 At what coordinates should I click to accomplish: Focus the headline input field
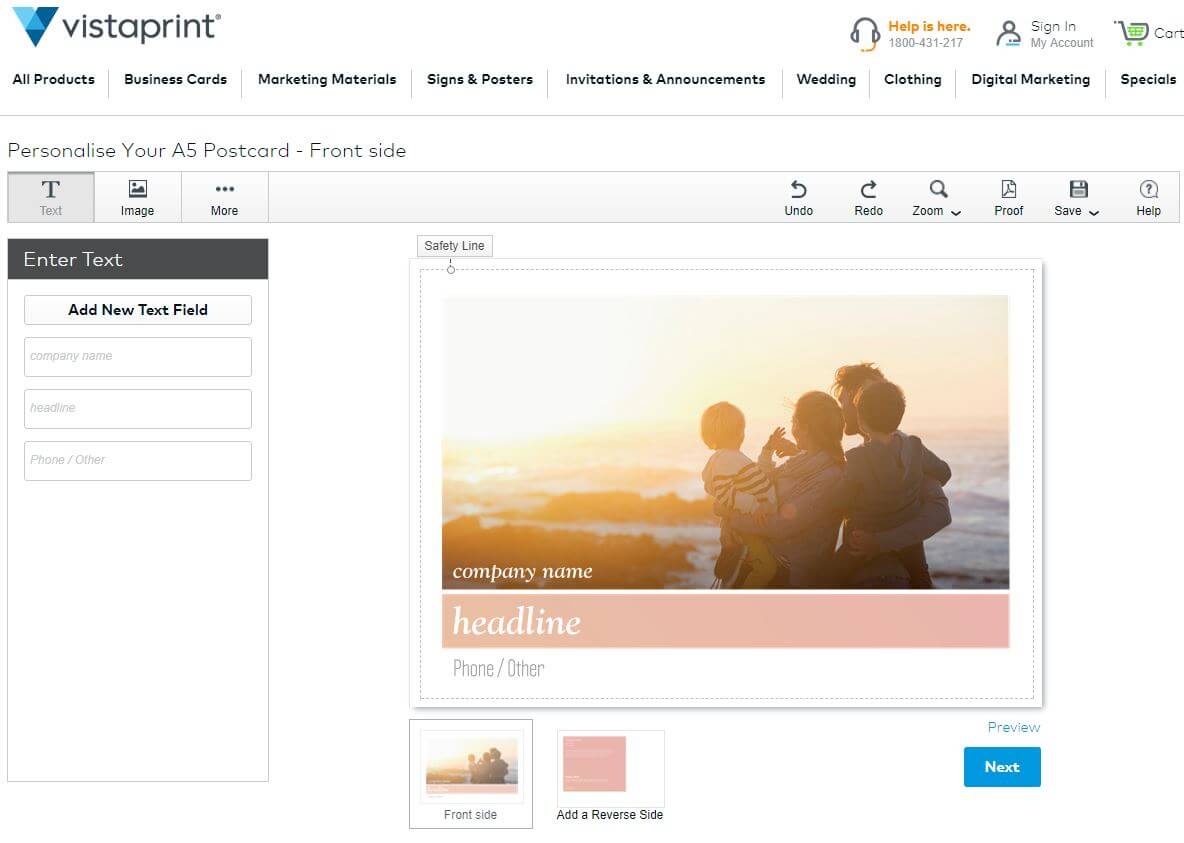tap(137, 409)
